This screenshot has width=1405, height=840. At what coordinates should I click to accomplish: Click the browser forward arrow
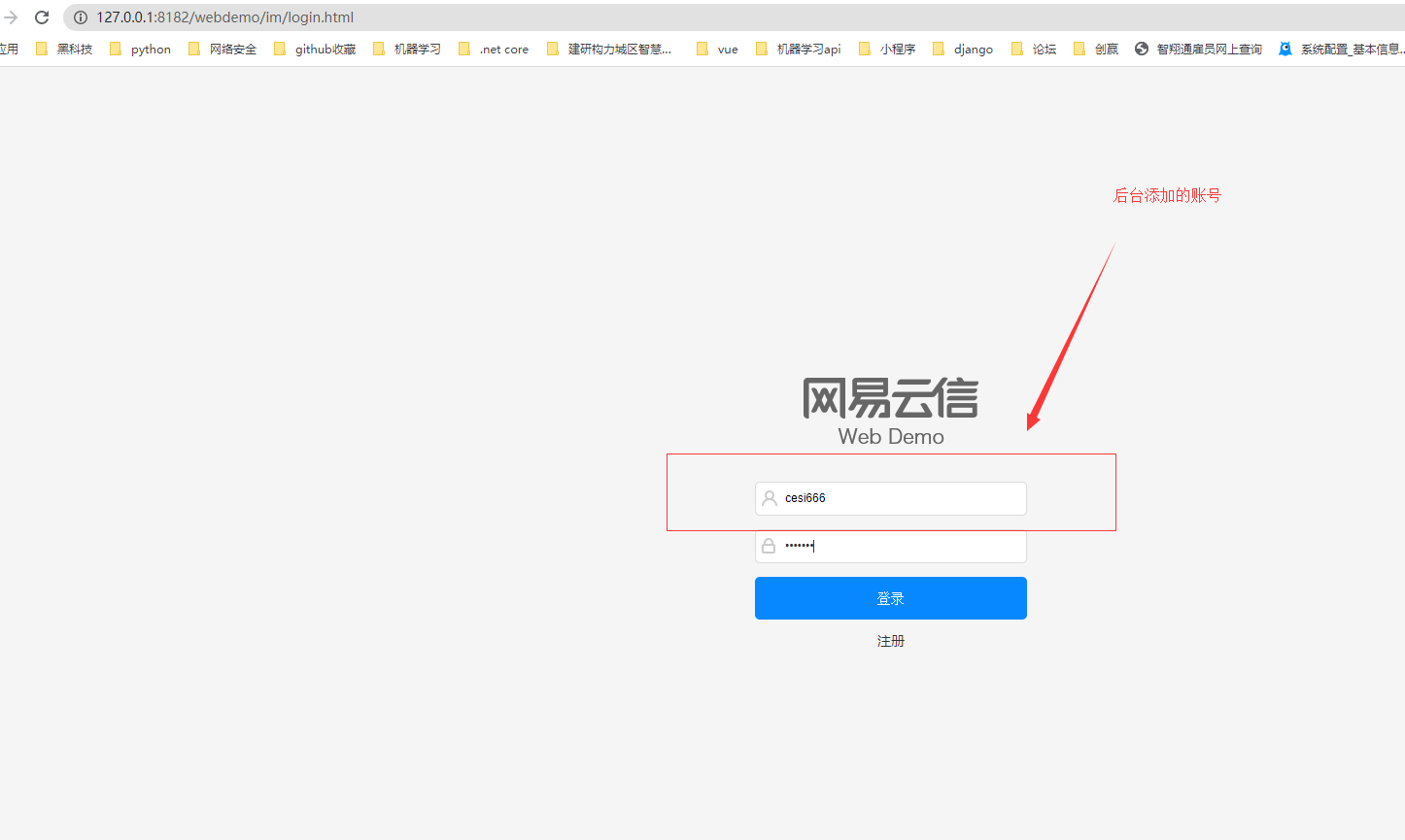pyautogui.click(x=11, y=17)
